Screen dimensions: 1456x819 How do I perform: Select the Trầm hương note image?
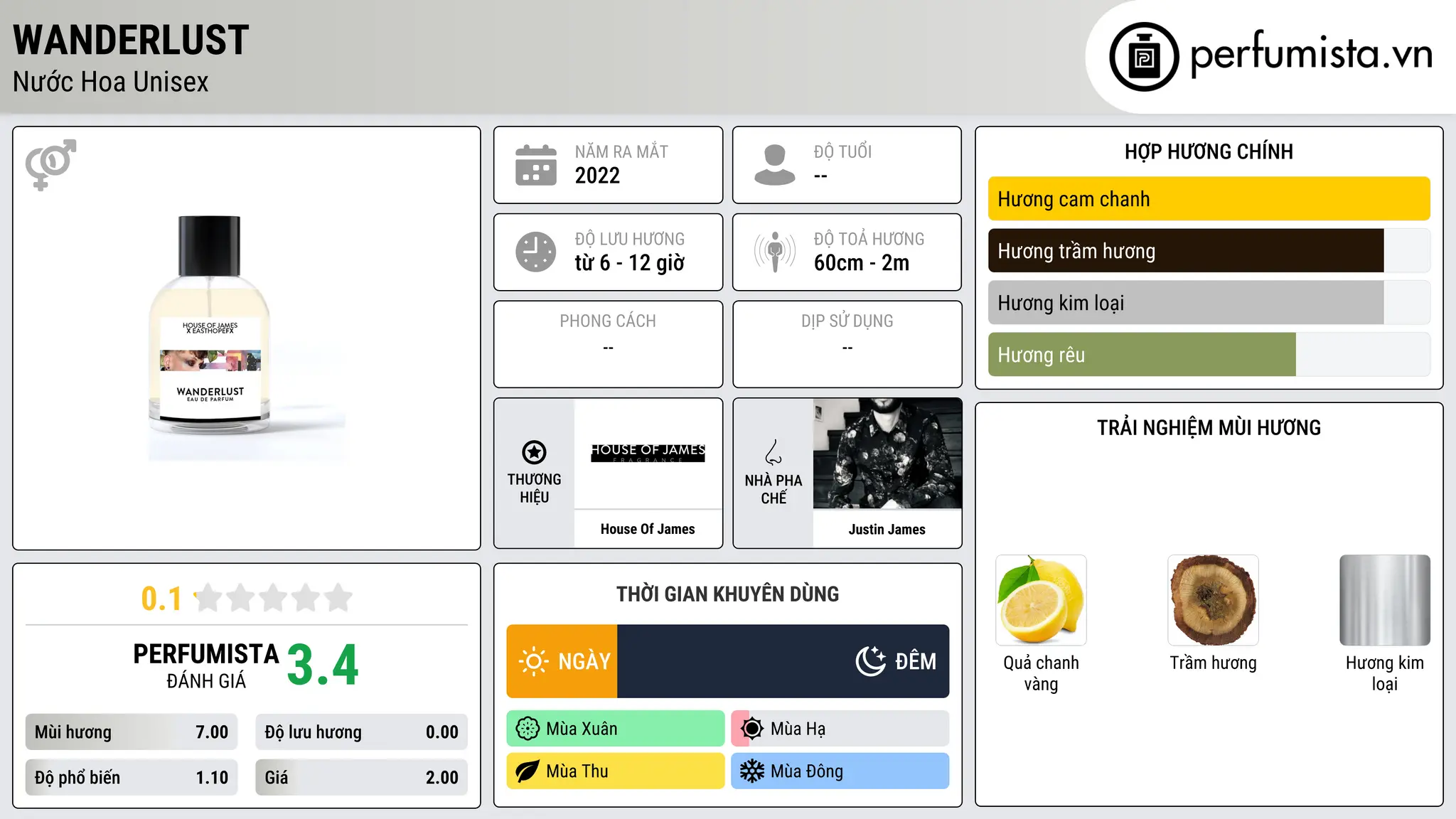[x=1213, y=600]
